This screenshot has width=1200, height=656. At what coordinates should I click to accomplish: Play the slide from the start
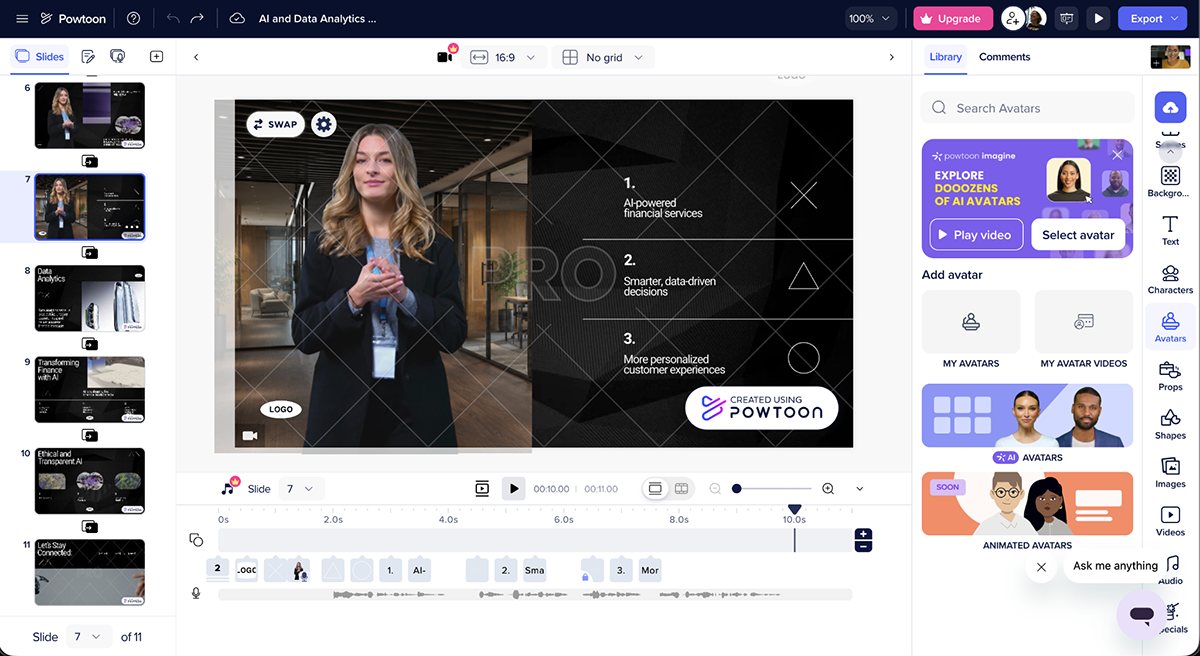point(482,489)
